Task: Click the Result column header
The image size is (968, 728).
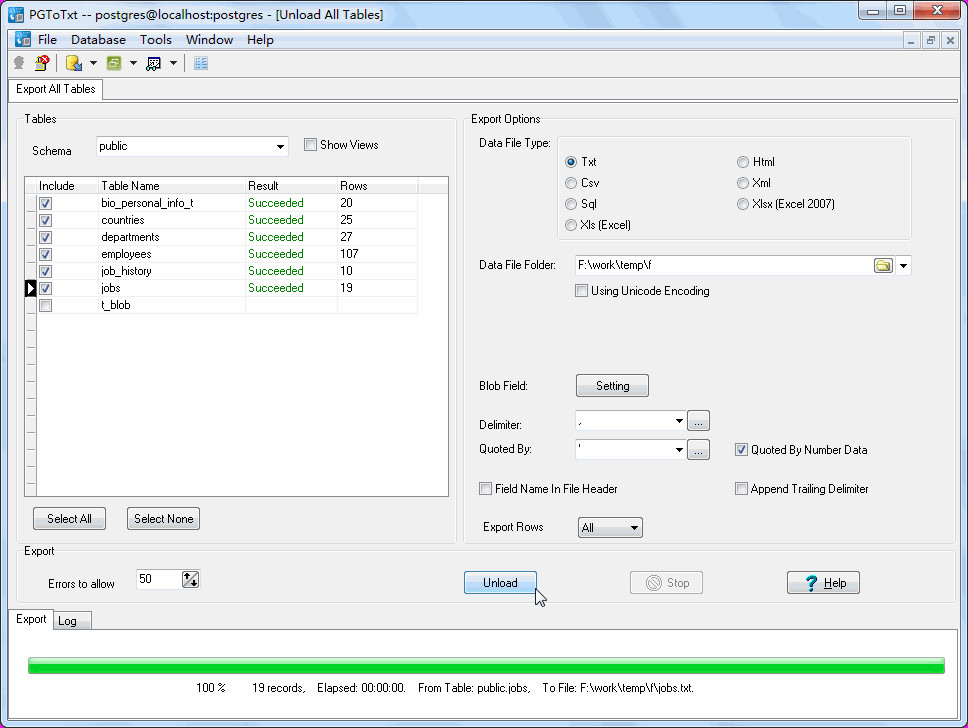Action: pos(291,186)
